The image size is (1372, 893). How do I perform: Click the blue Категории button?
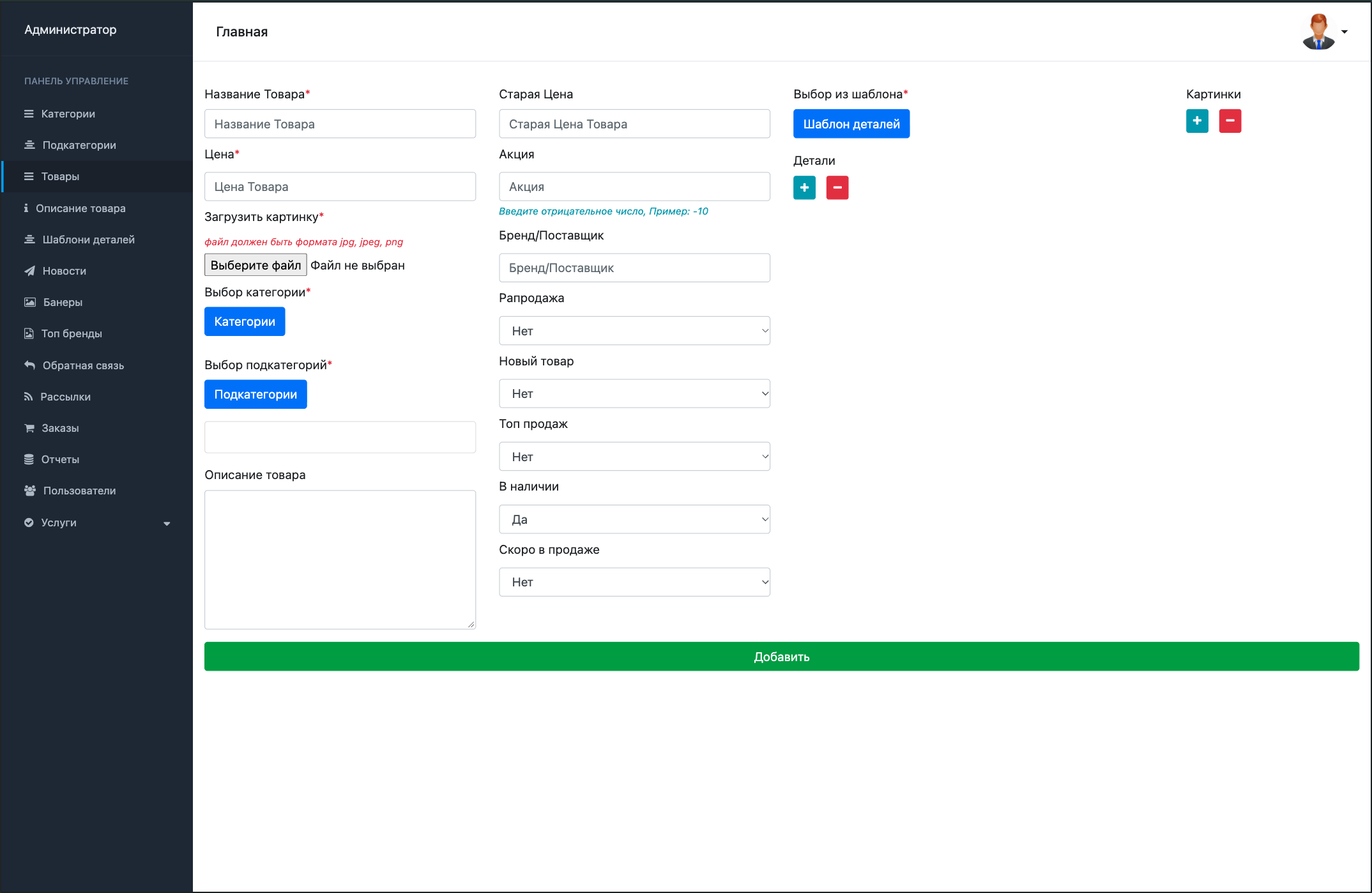(245, 321)
